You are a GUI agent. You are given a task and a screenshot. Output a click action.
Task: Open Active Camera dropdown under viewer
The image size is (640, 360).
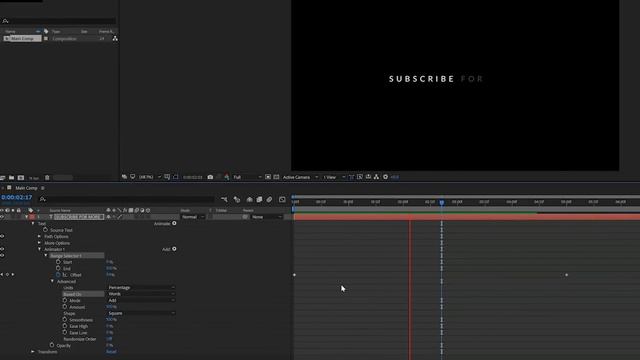tap(300, 177)
